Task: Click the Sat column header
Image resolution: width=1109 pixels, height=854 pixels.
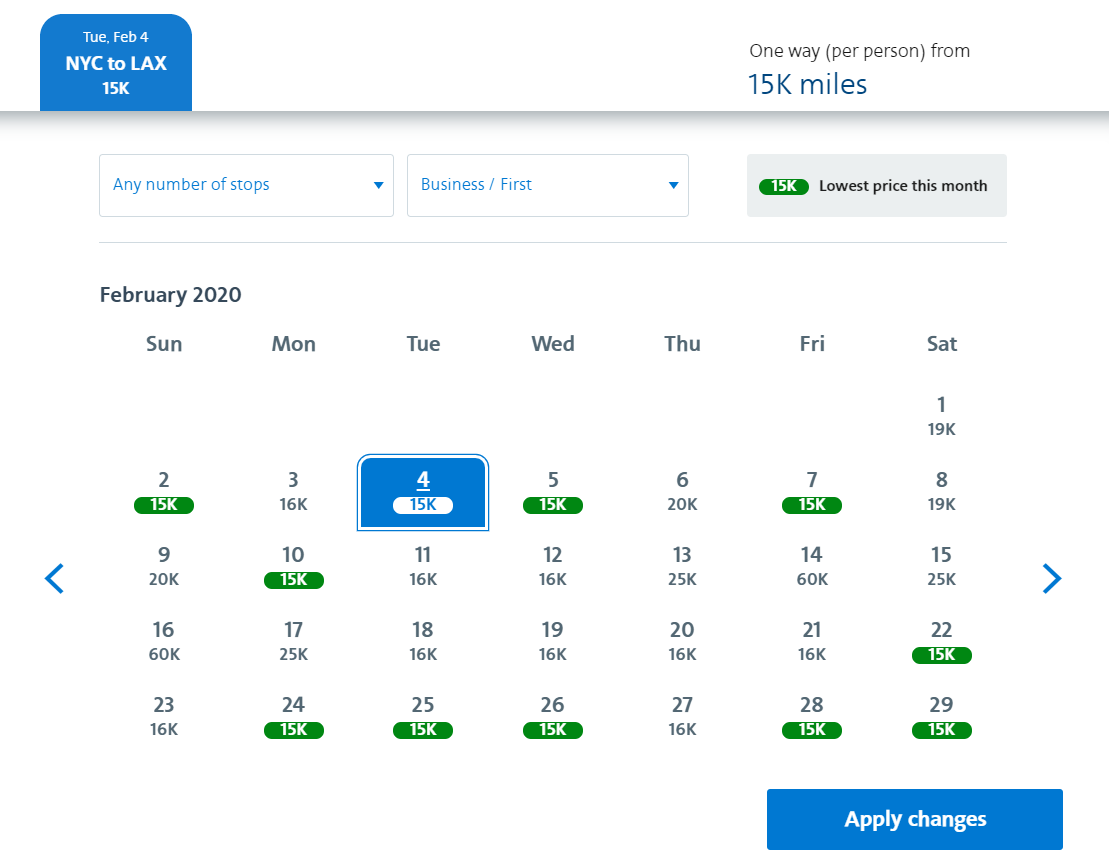Action: pos(941,344)
